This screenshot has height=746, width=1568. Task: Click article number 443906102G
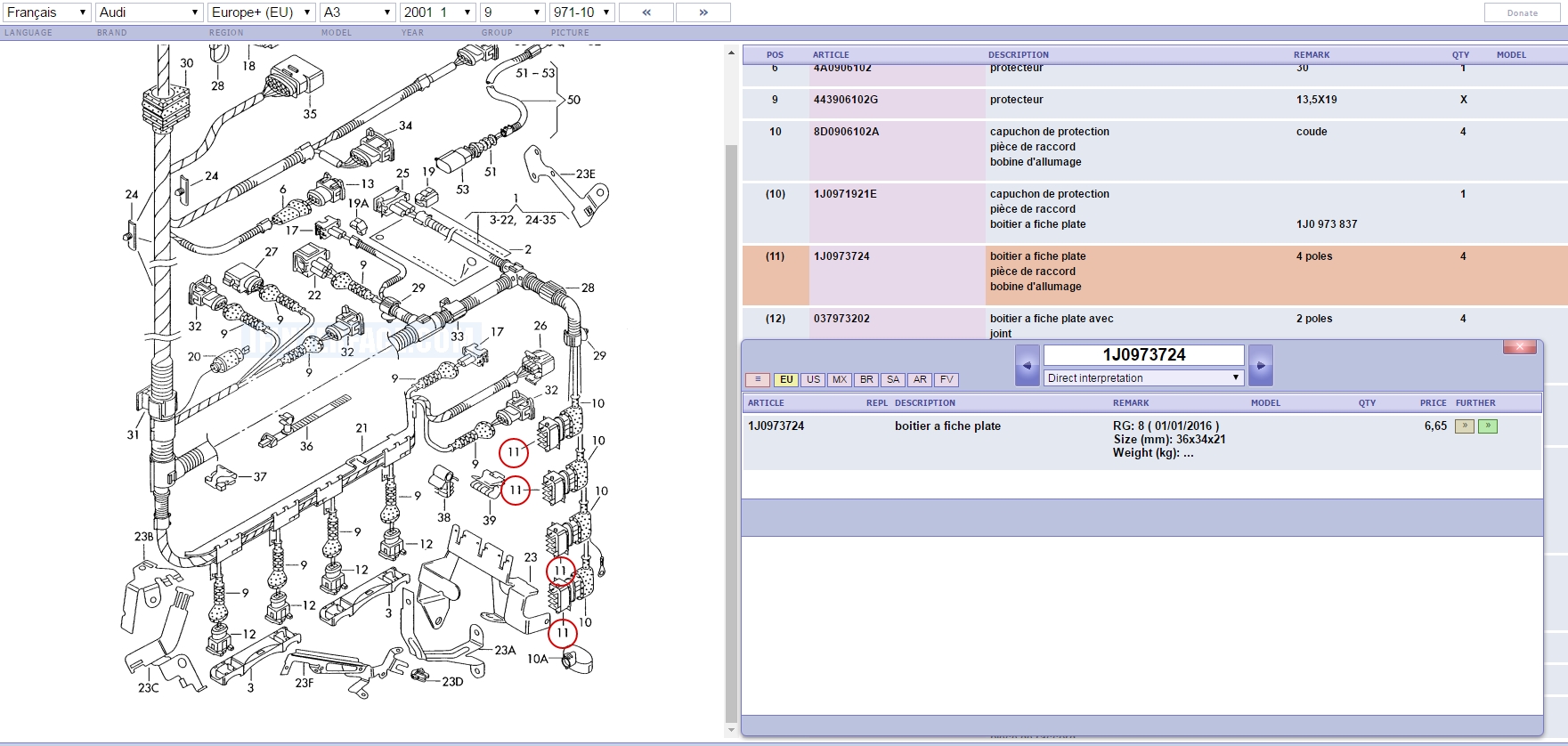tap(845, 100)
